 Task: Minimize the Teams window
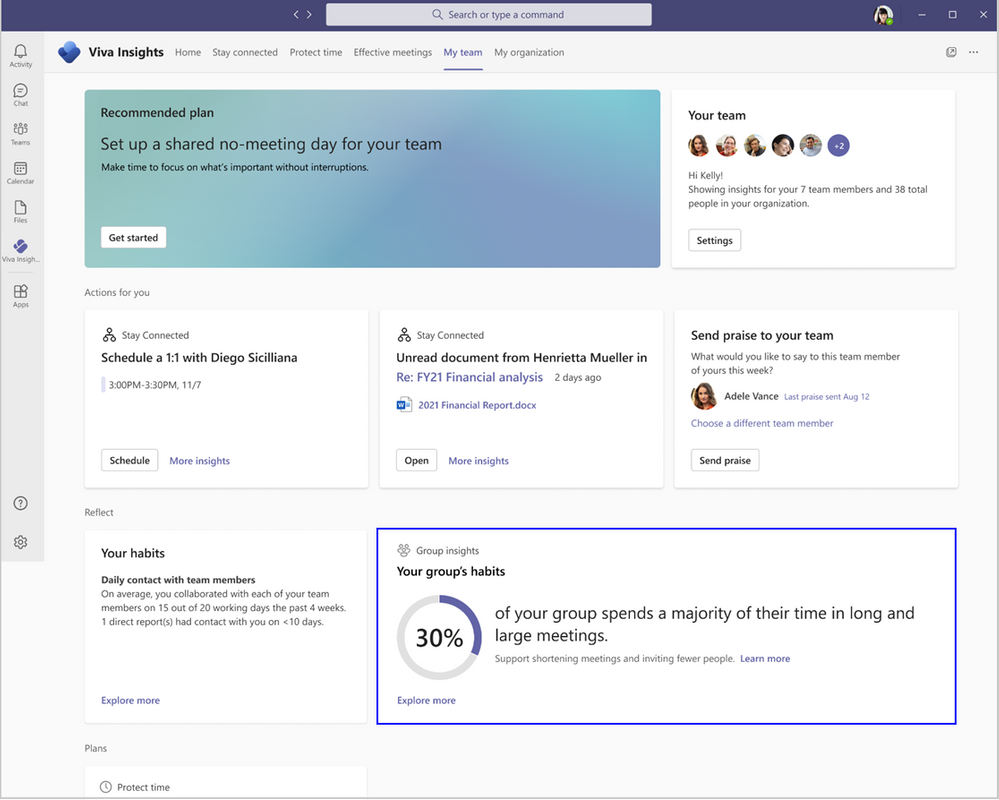922,14
